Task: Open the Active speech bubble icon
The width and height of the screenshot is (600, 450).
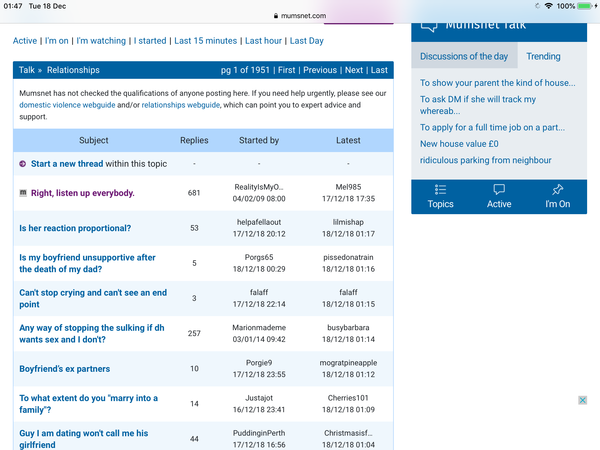Action: coord(499,189)
